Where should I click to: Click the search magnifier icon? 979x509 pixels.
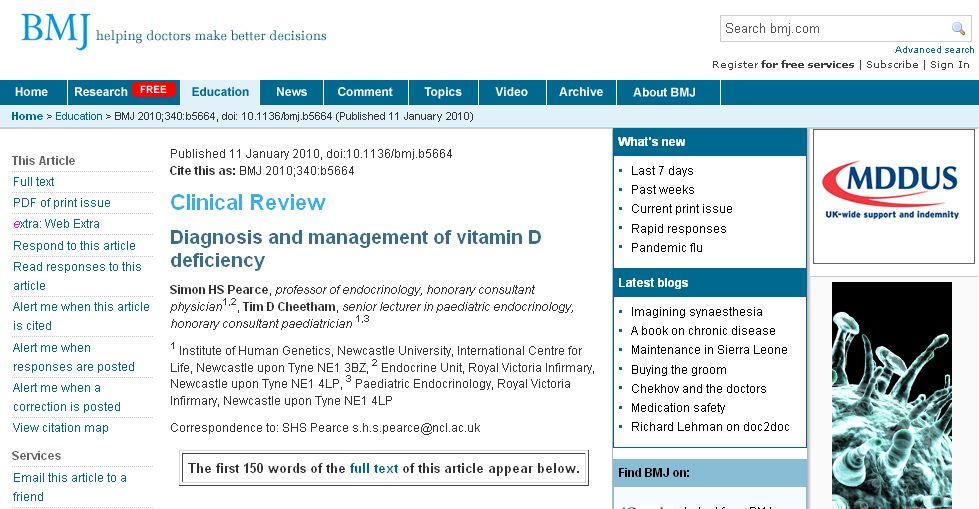point(958,29)
